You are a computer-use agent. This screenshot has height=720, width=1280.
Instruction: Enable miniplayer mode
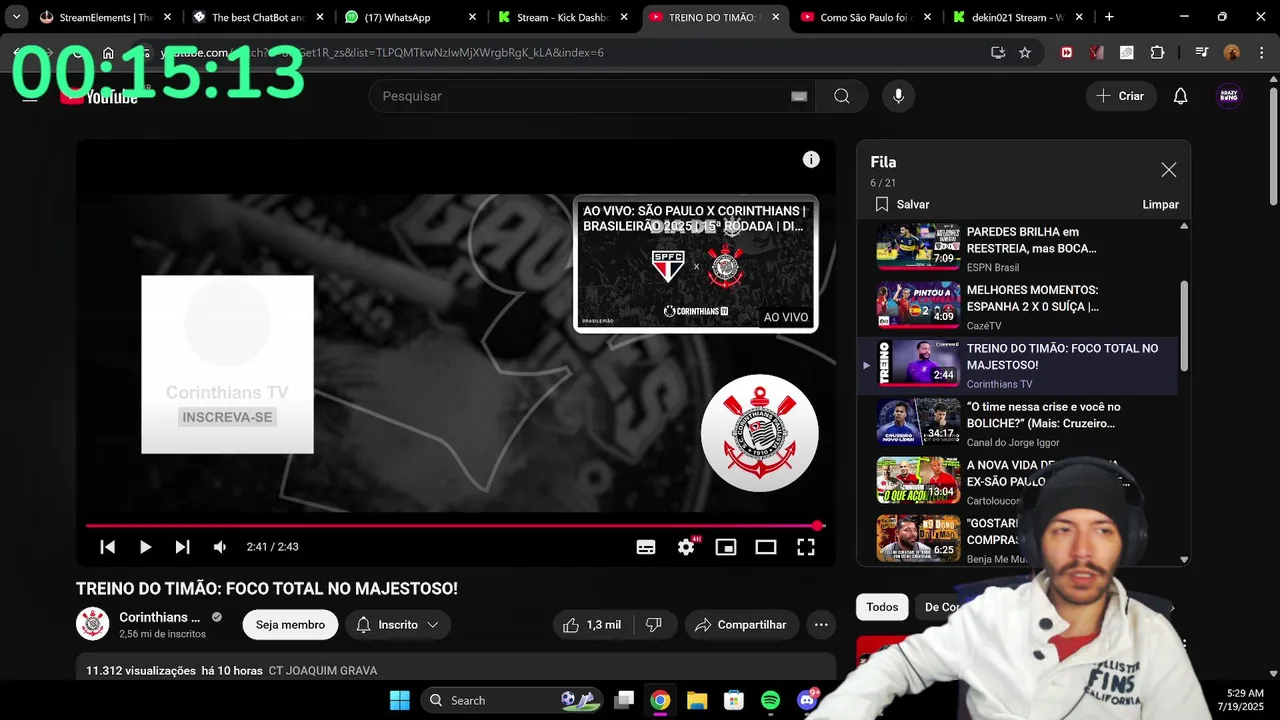(x=726, y=547)
